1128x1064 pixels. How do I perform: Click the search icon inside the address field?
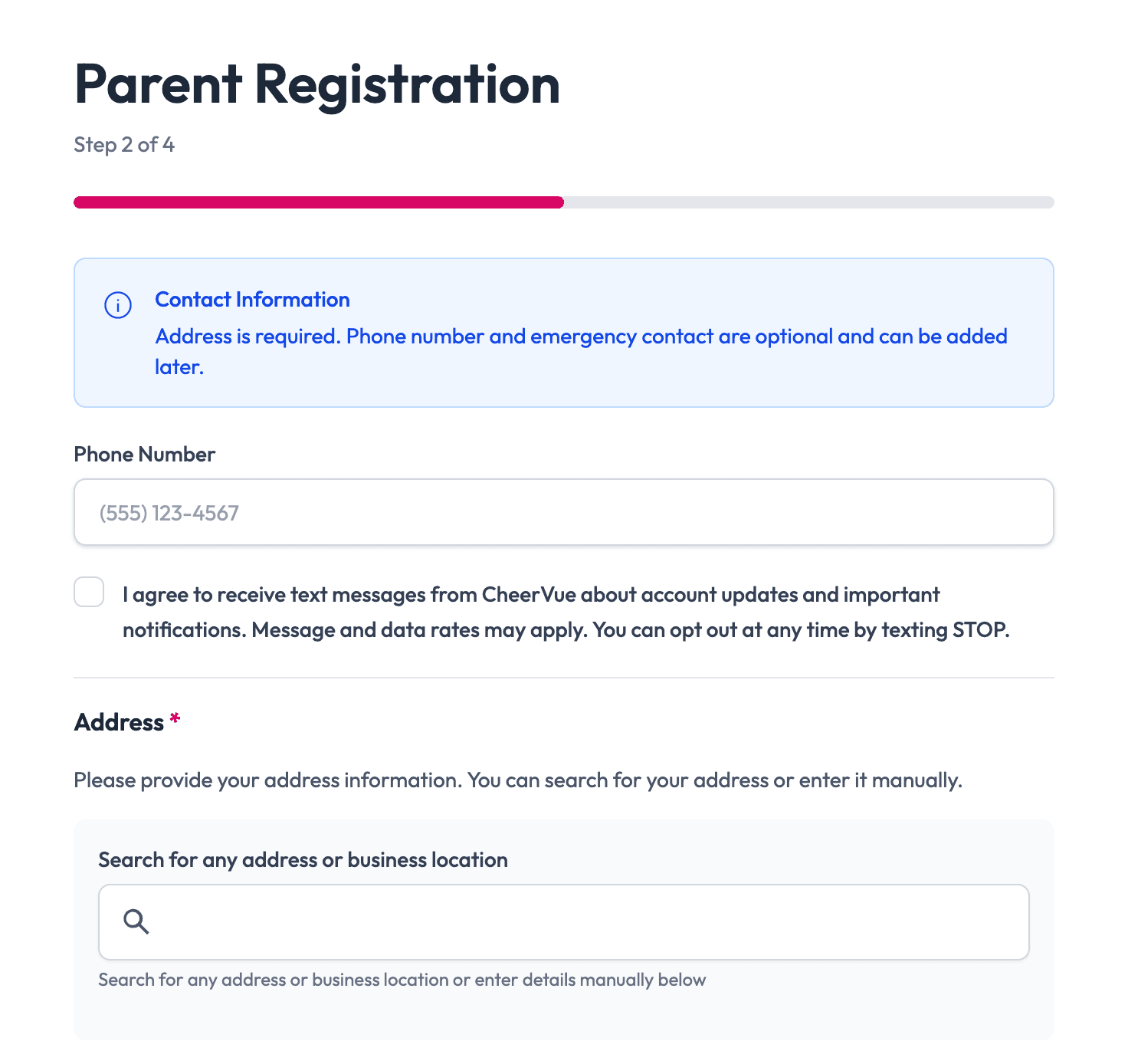tap(136, 921)
